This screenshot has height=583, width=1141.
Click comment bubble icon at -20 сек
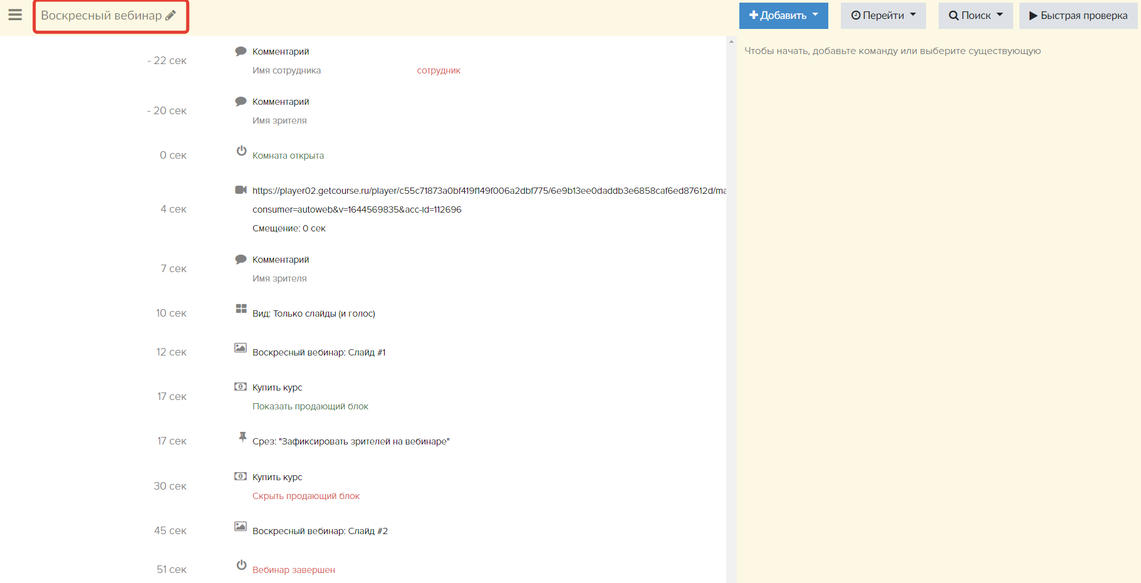click(241, 101)
